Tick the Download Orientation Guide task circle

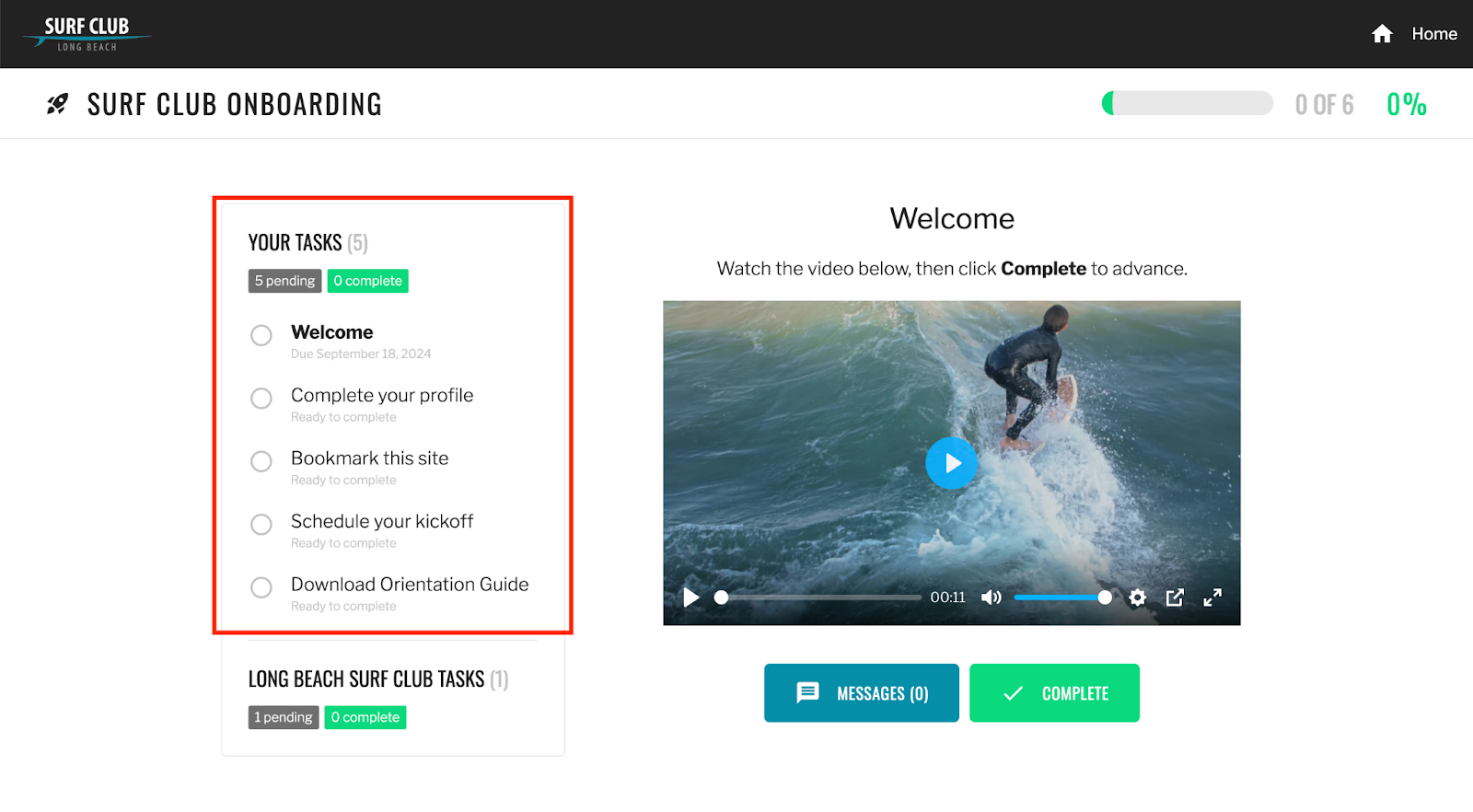261,587
